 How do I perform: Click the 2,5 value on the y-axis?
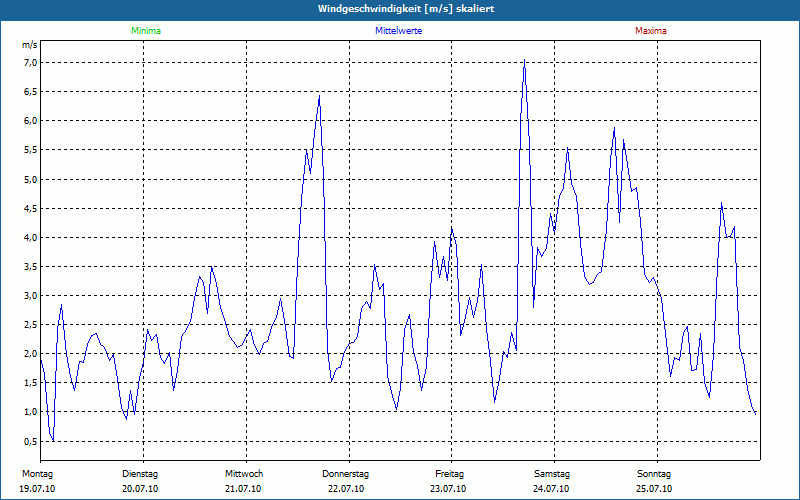click(x=31, y=325)
